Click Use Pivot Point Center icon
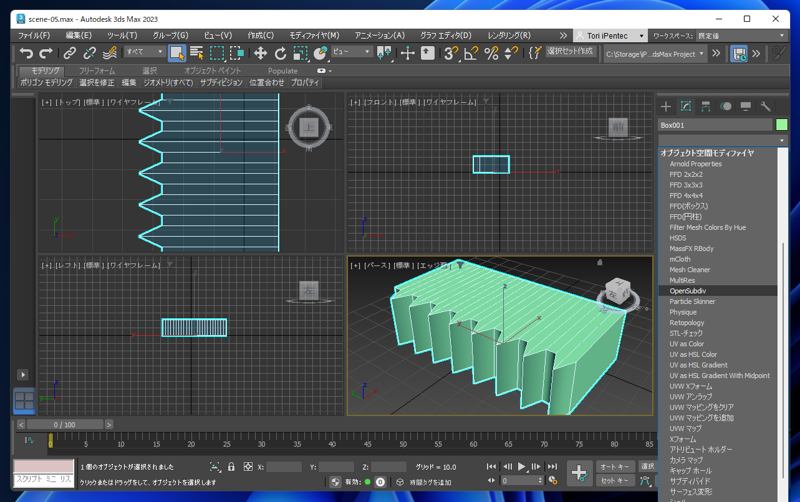800x502 pixels. click(x=384, y=53)
